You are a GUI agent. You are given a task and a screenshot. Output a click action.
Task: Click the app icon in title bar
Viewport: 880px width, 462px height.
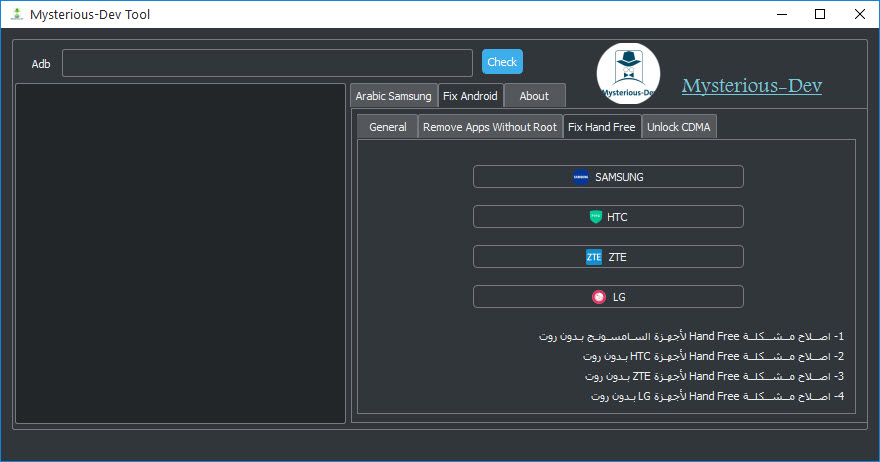click(x=17, y=14)
